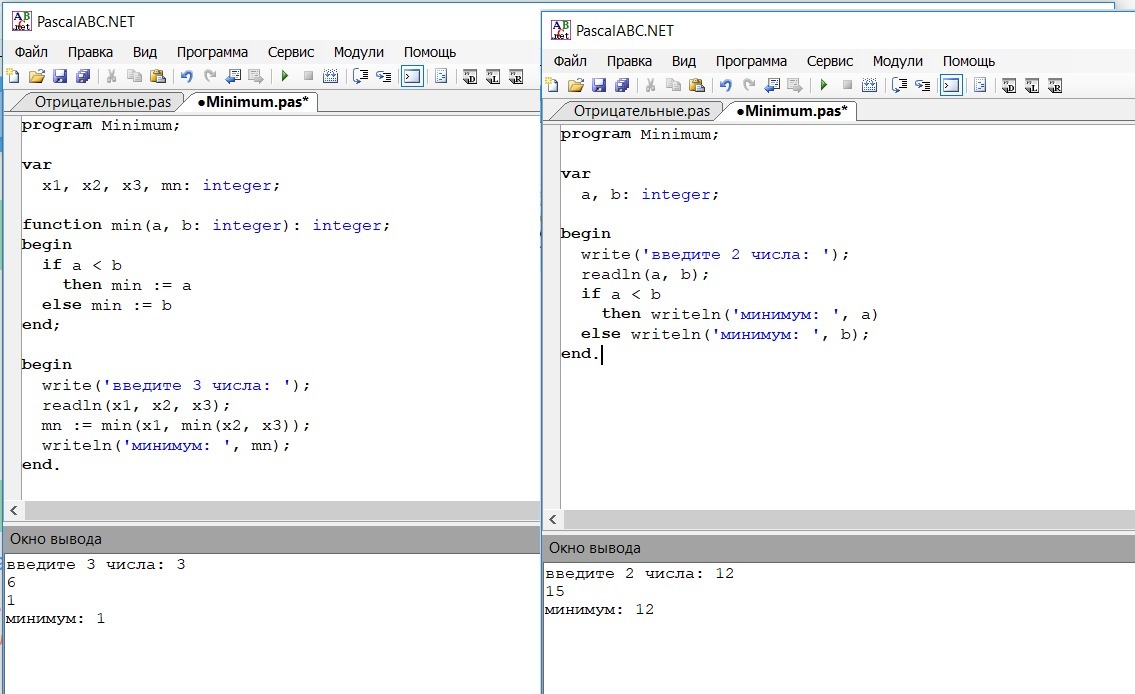
Task: Open Вид menu in left window
Action: click(145, 52)
